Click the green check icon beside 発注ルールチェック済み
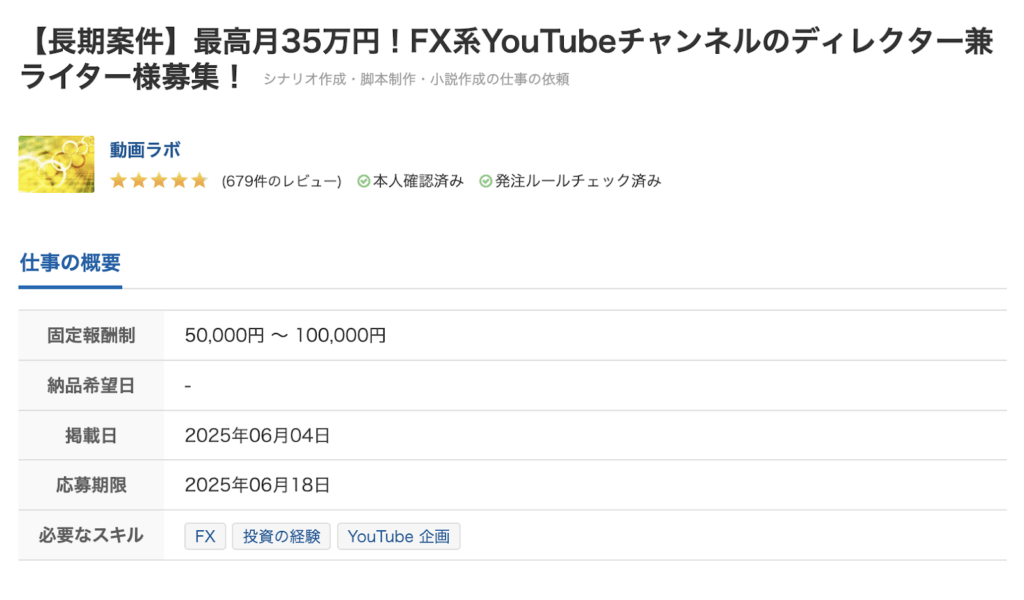Viewport: 1024px width, 600px height. (x=486, y=181)
